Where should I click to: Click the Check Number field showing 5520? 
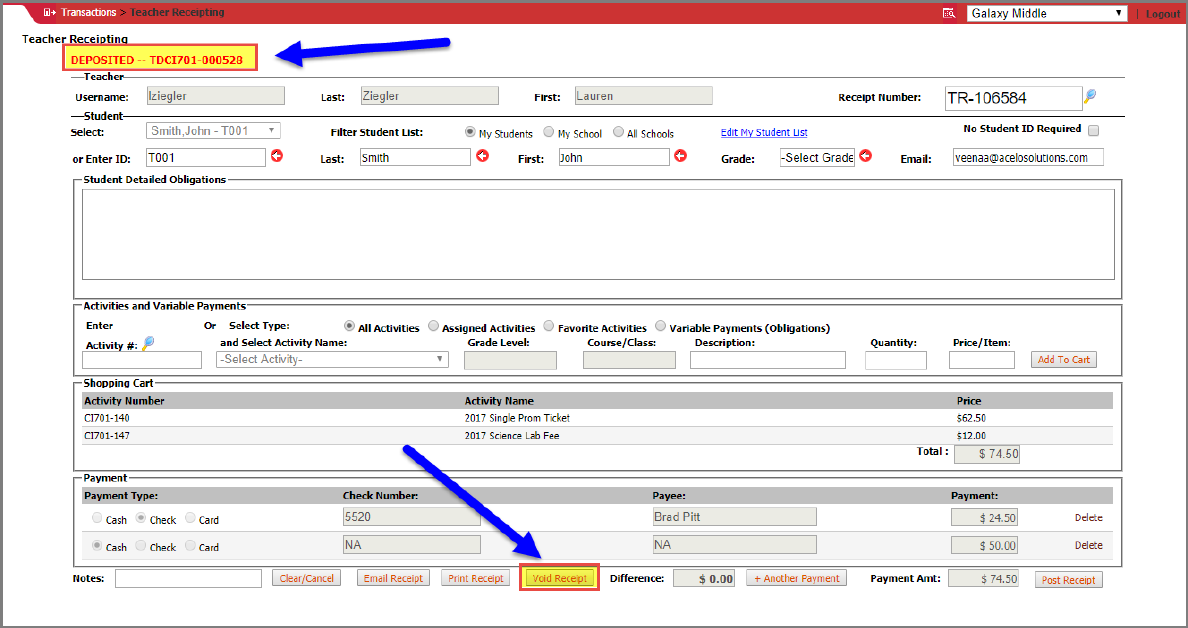[411, 517]
